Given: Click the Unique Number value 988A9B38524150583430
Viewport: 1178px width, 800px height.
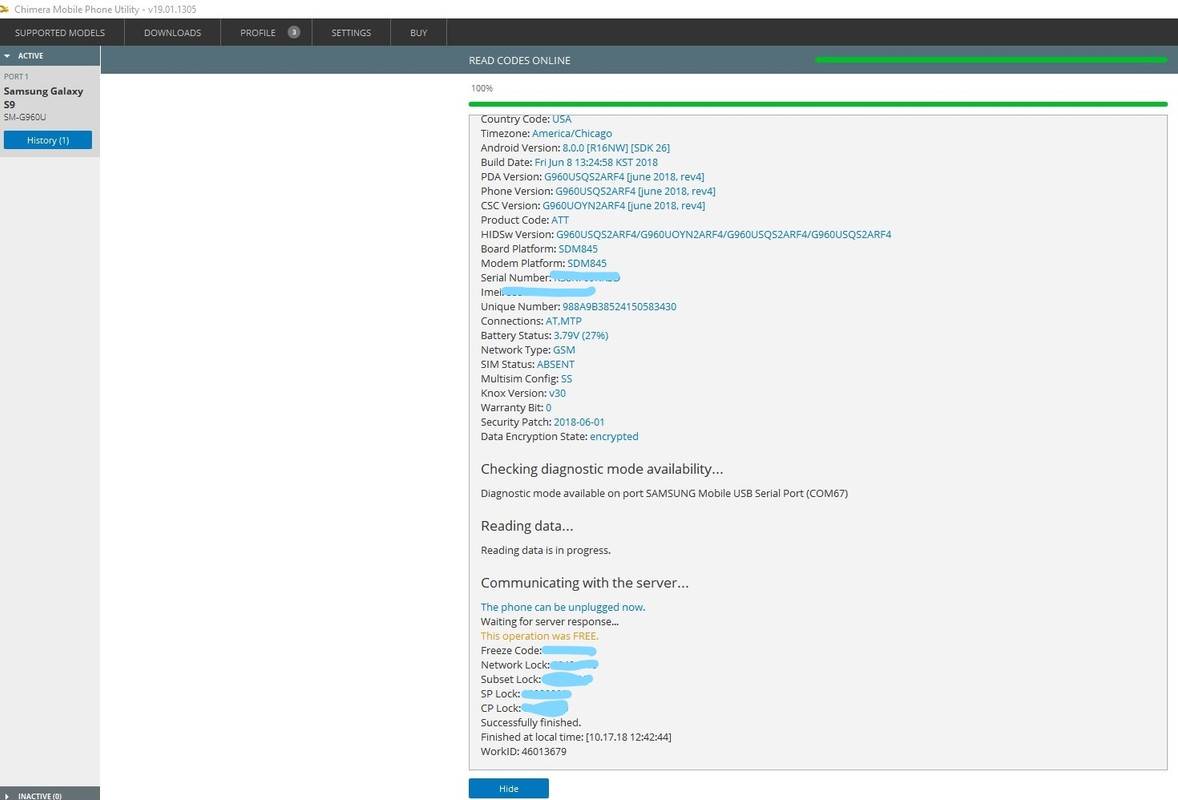Looking at the screenshot, I should pos(619,306).
